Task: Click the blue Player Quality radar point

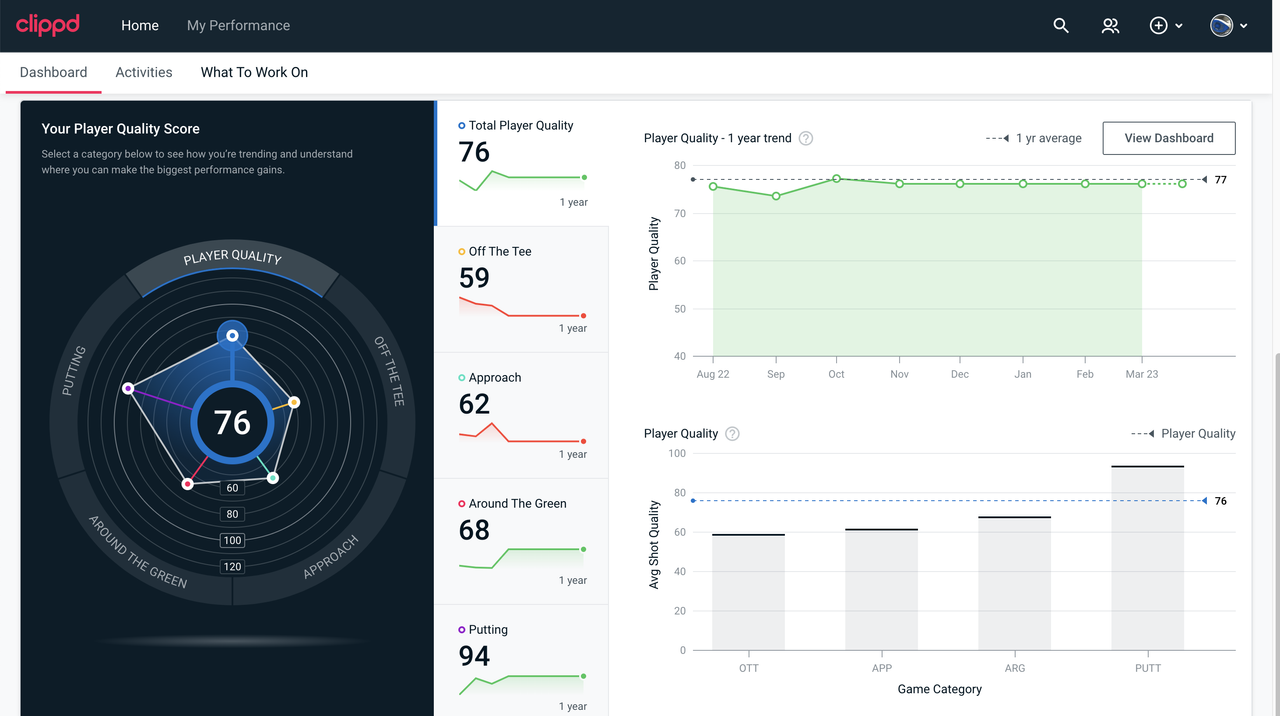Action: click(x=232, y=336)
